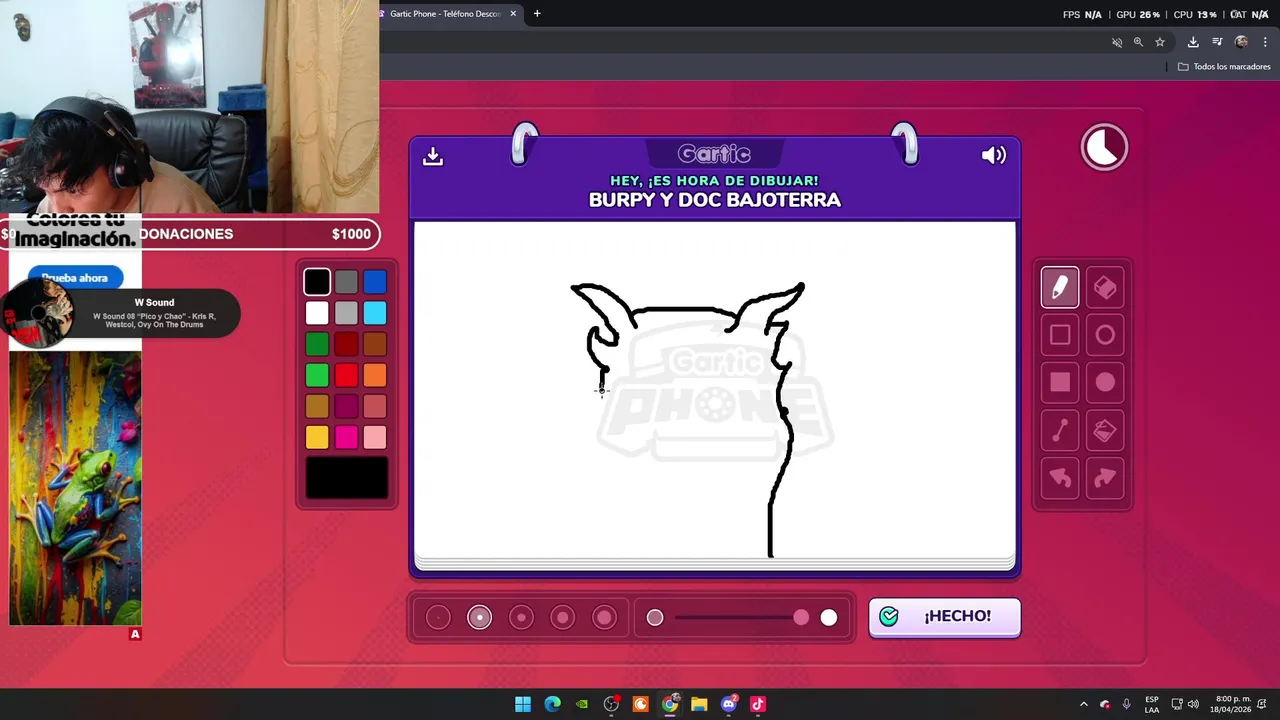Pick the filled rectangle tool
The width and height of the screenshot is (1280, 720).
[x=1060, y=382]
